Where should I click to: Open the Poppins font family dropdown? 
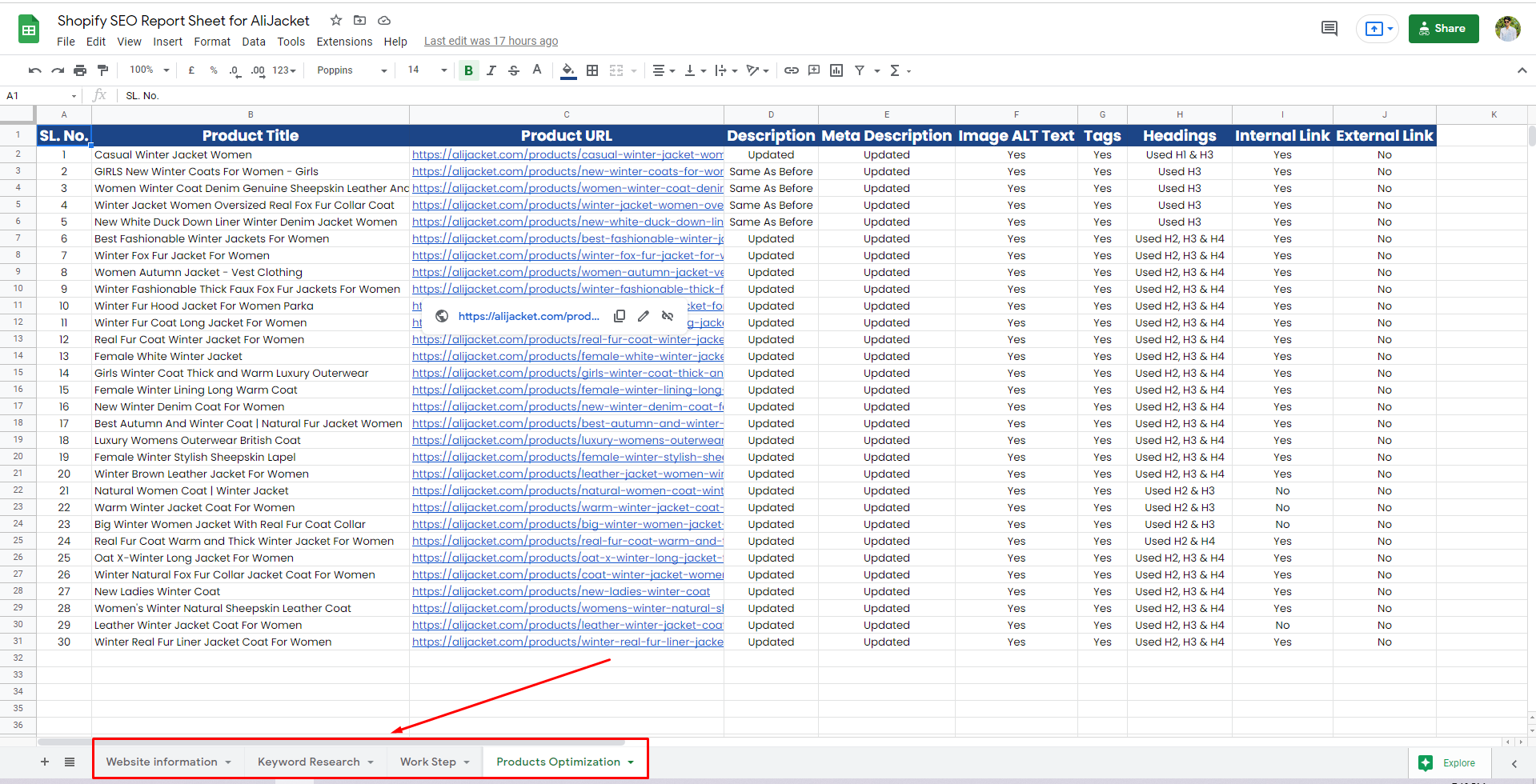tap(350, 70)
